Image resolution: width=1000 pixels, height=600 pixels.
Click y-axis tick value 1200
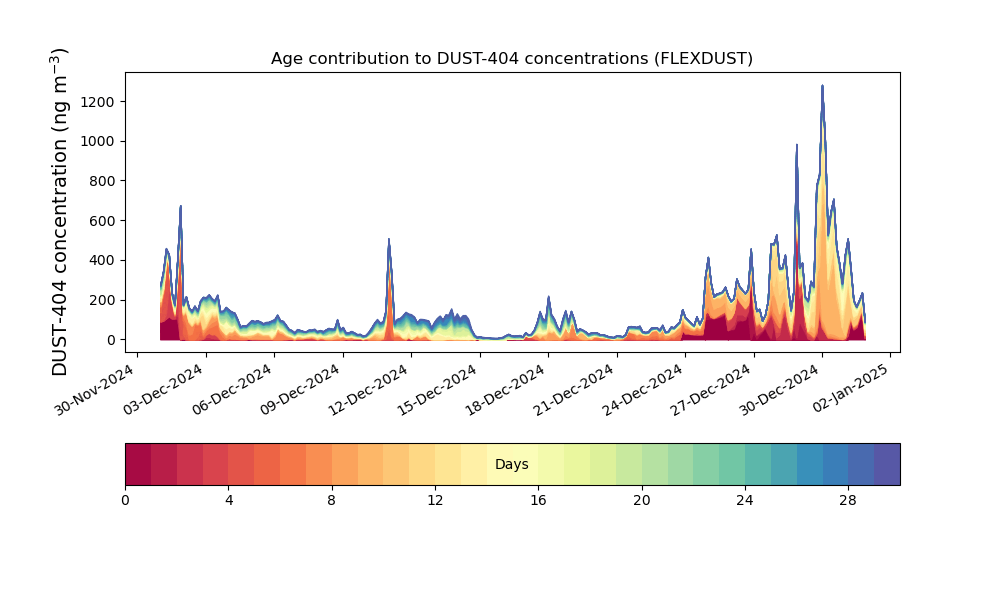coord(98,102)
